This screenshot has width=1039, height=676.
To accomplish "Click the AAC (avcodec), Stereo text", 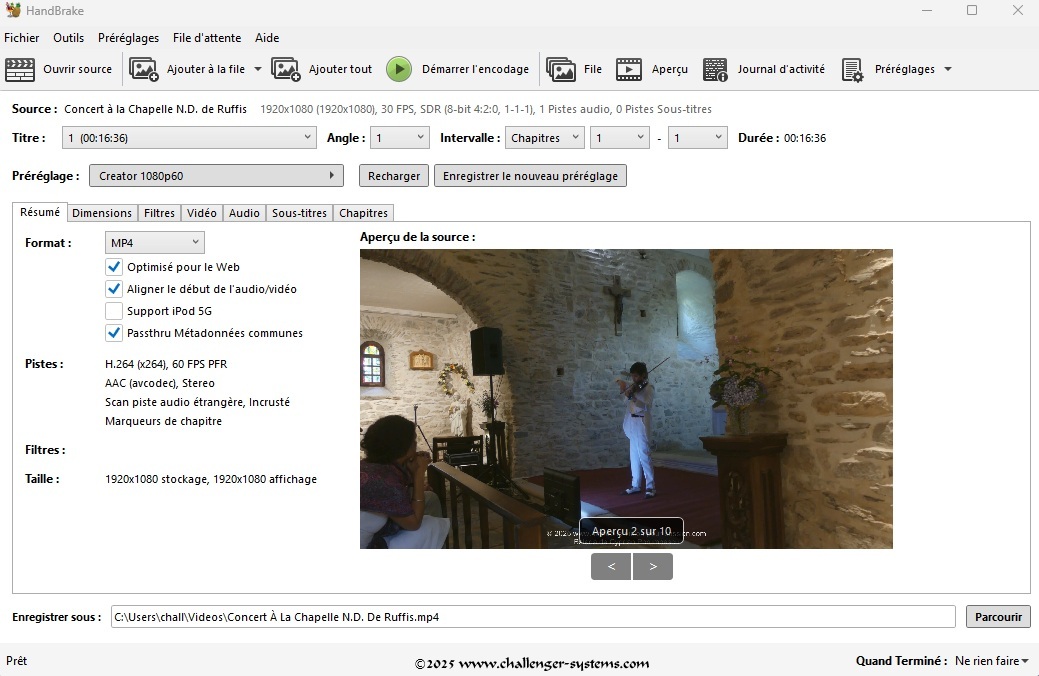I will [x=160, y=383].
